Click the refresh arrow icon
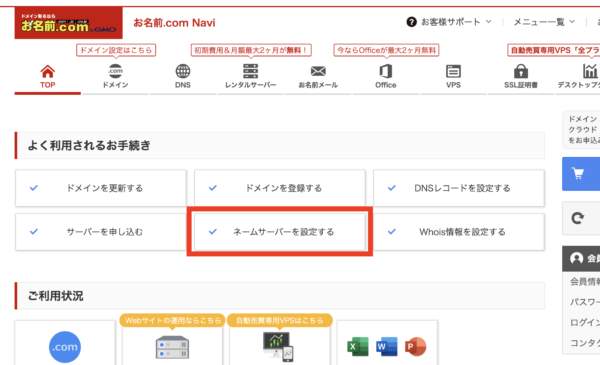The width and height of the screenshot is (600, 365). [577, 218]
